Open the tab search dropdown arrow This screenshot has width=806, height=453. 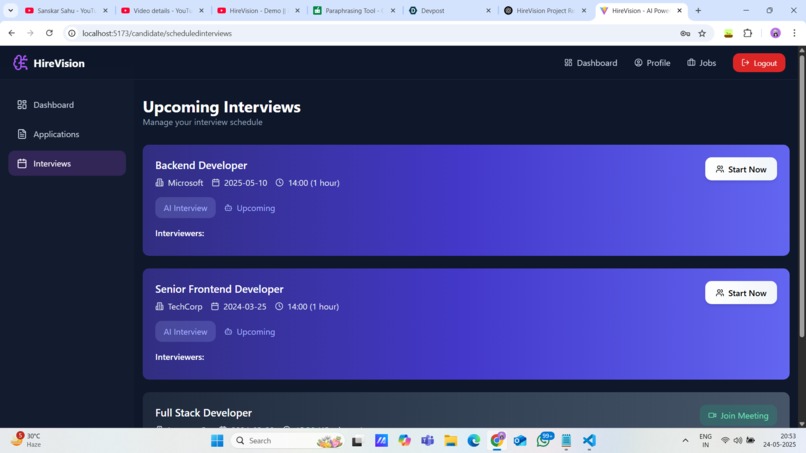pos(10,10)
